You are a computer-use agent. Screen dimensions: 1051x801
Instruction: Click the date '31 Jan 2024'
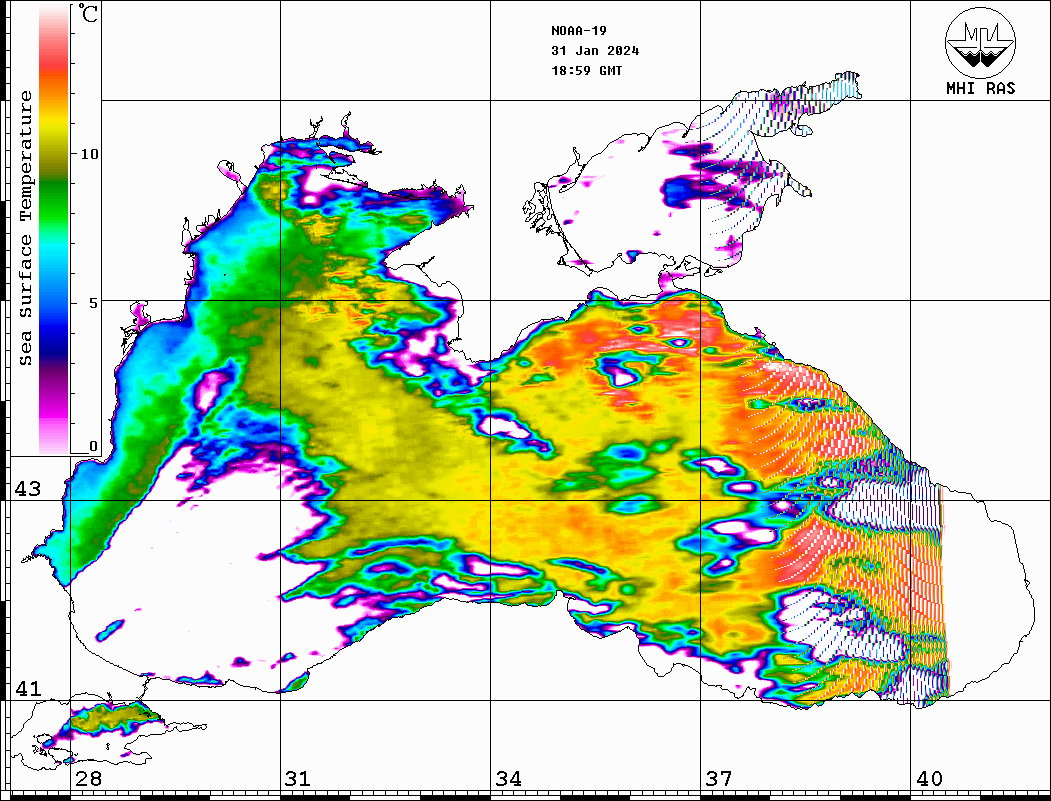595,51
